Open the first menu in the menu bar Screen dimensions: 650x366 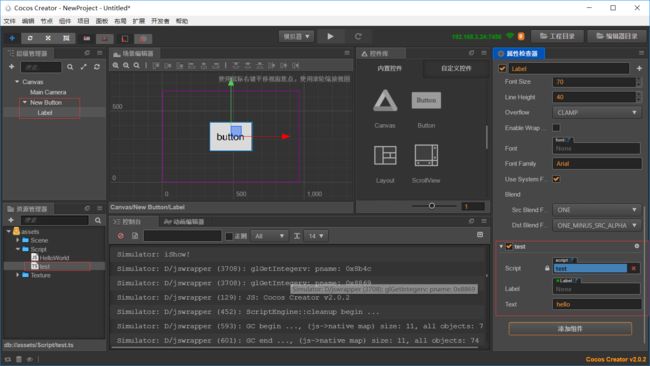point(10,21)
